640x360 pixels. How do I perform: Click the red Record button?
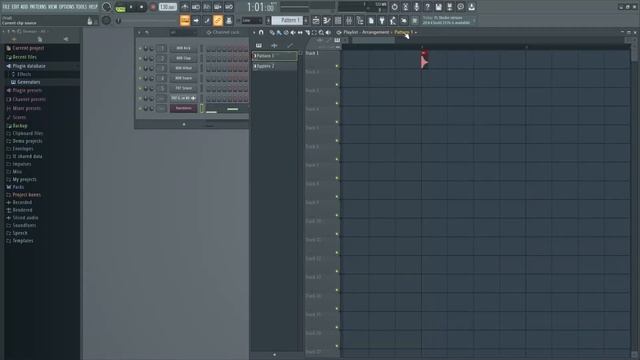[x=153, y=7]
